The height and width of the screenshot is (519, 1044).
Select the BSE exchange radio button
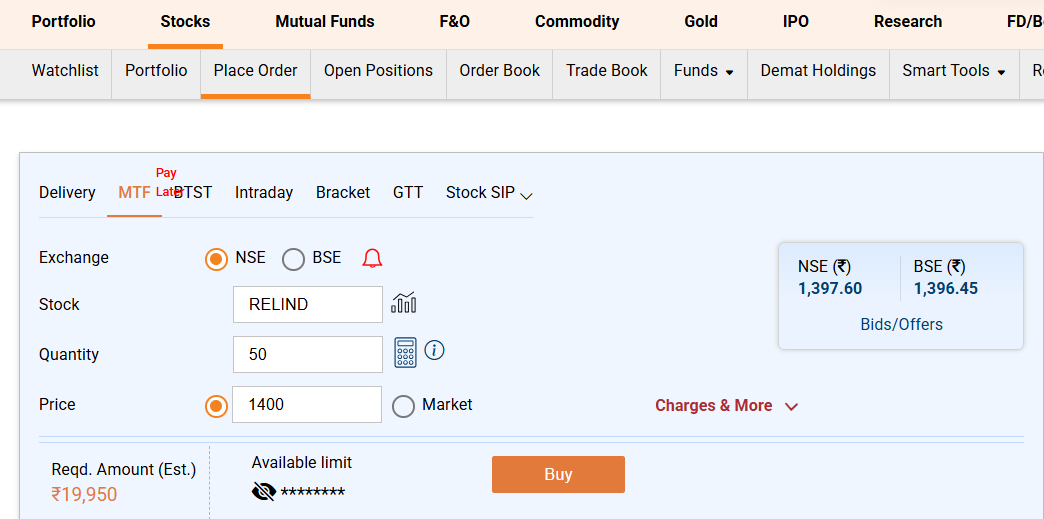coord(293,259)
